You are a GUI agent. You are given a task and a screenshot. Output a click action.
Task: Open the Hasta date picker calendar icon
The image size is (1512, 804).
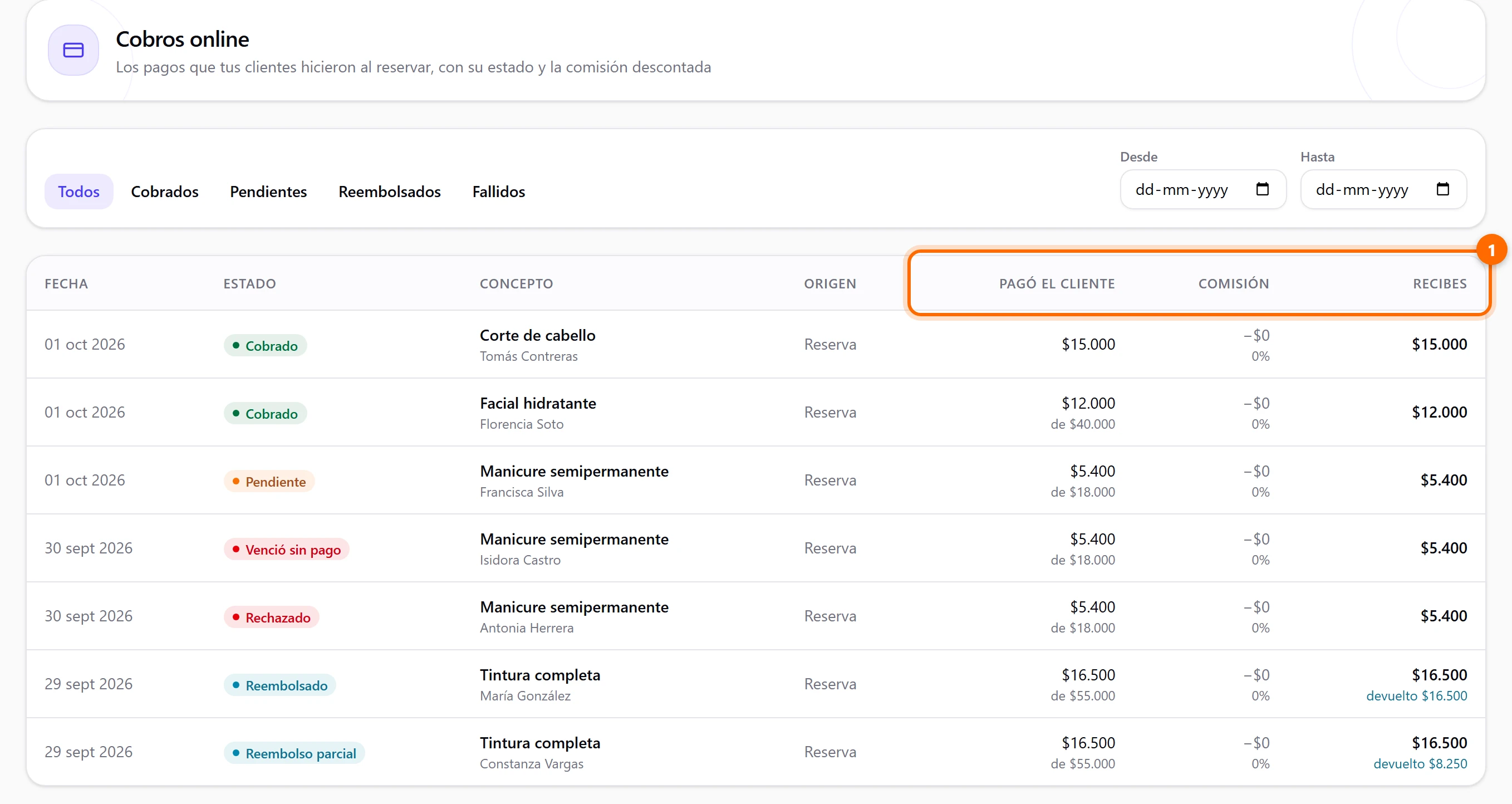tap(1442, 189)
